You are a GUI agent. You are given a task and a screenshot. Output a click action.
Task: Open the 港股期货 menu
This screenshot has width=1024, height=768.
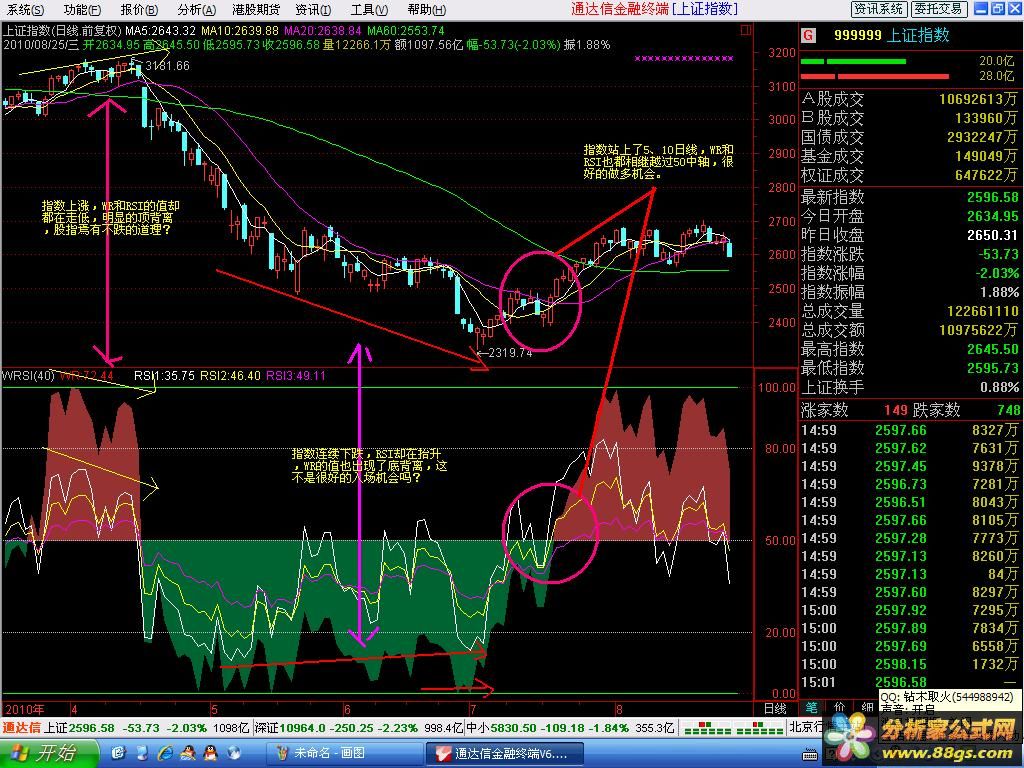click(256, 10)
